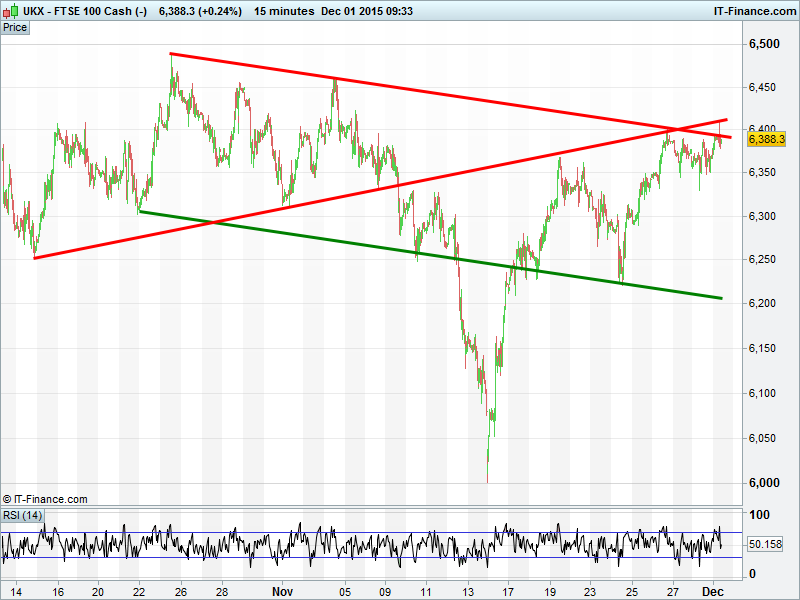Click the RSI 100 scale label
The height and width of the screenshot is (600, 800).
tap(760, 515)
